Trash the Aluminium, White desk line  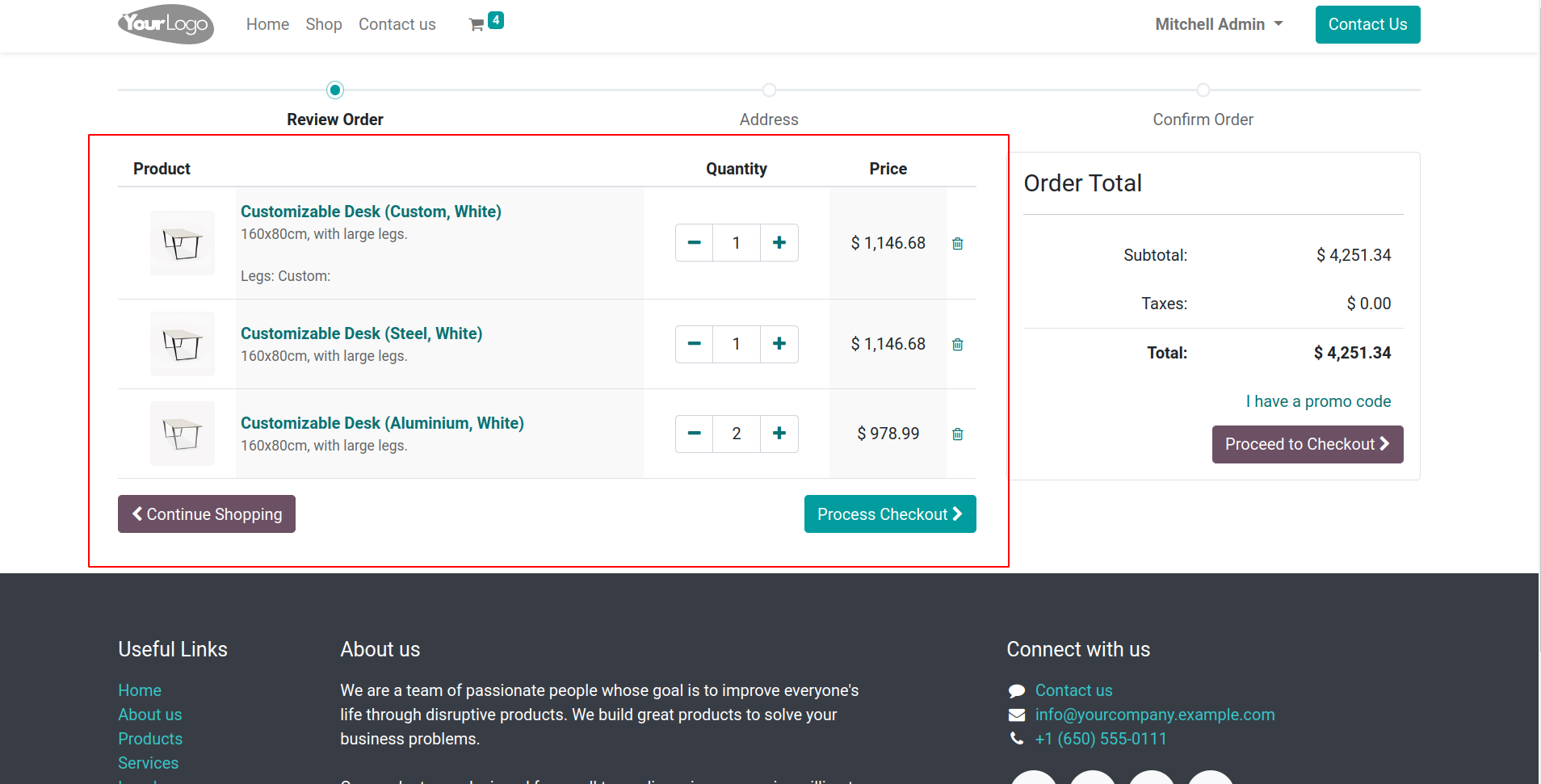point(957,434)
